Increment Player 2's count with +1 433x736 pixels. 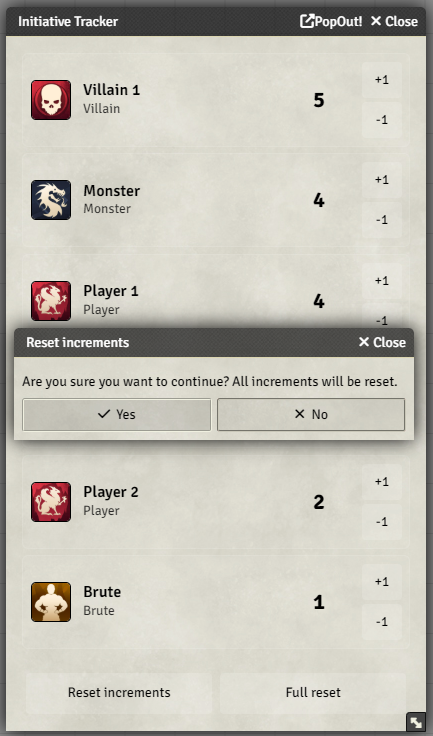(x=382, y=482)
